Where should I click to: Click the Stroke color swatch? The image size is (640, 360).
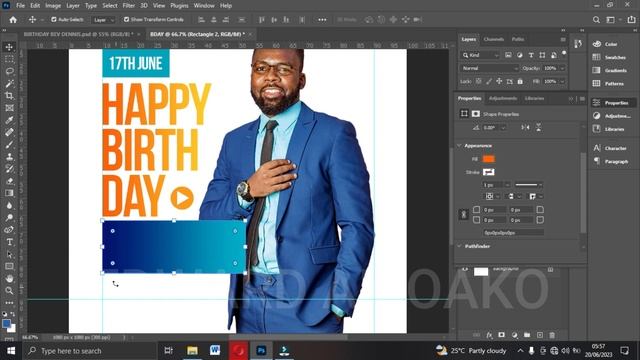pyautogui.click(x=489, y=172)
